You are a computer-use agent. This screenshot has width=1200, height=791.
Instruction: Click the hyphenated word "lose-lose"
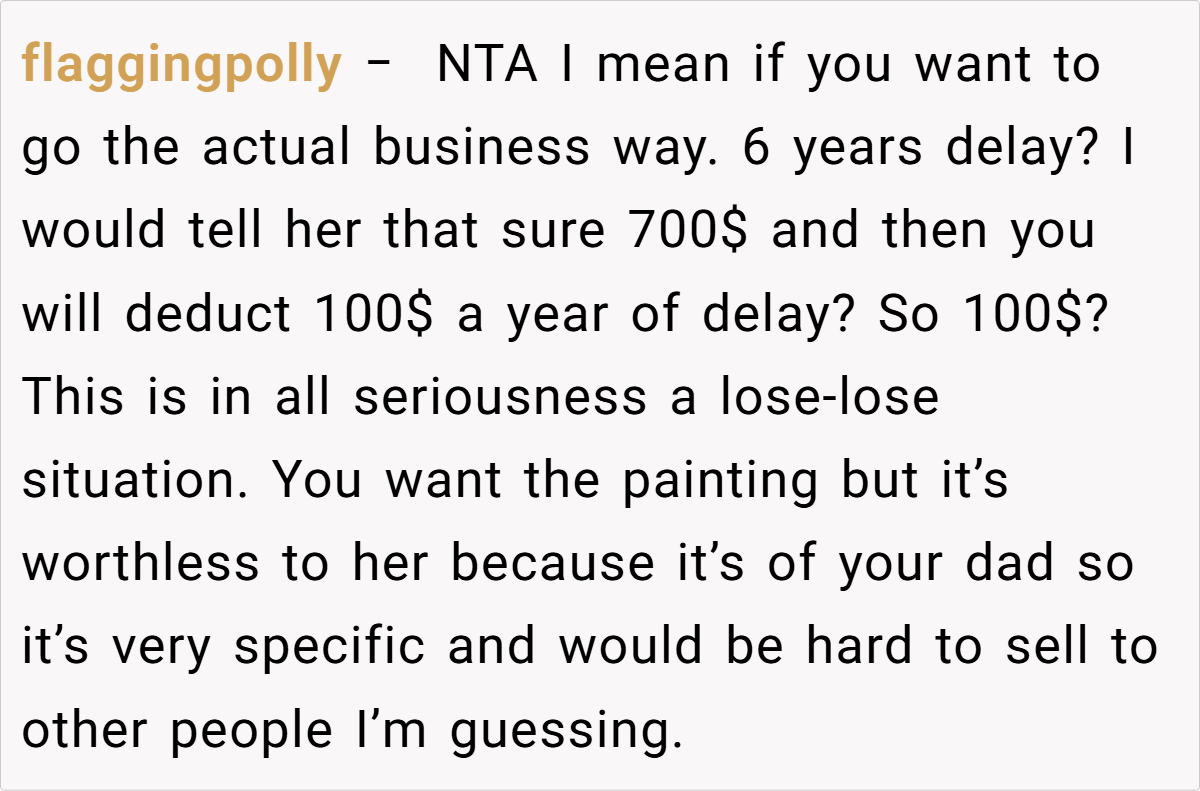coord(829,398)
